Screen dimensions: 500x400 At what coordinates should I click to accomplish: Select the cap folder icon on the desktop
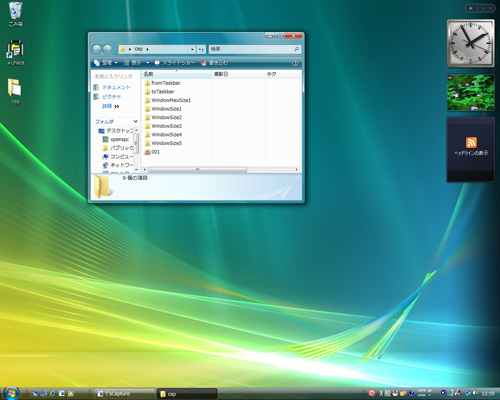click(15, 91)
